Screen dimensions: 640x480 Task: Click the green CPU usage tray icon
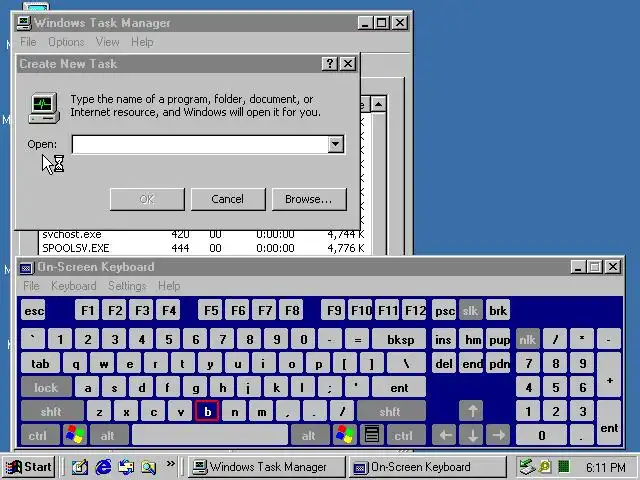tap(564, 466)
